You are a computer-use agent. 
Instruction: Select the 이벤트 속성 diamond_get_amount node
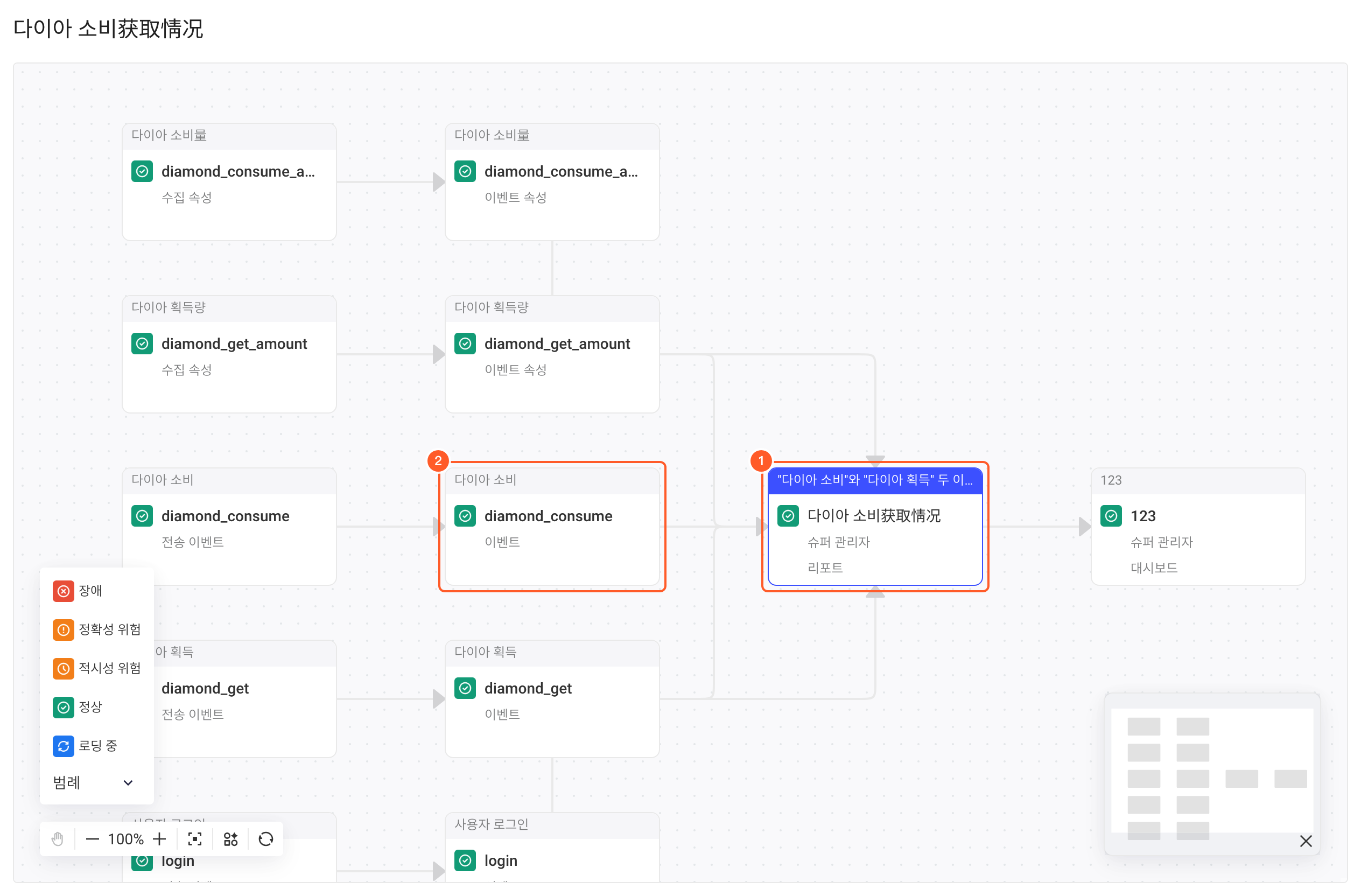(552, 354)
